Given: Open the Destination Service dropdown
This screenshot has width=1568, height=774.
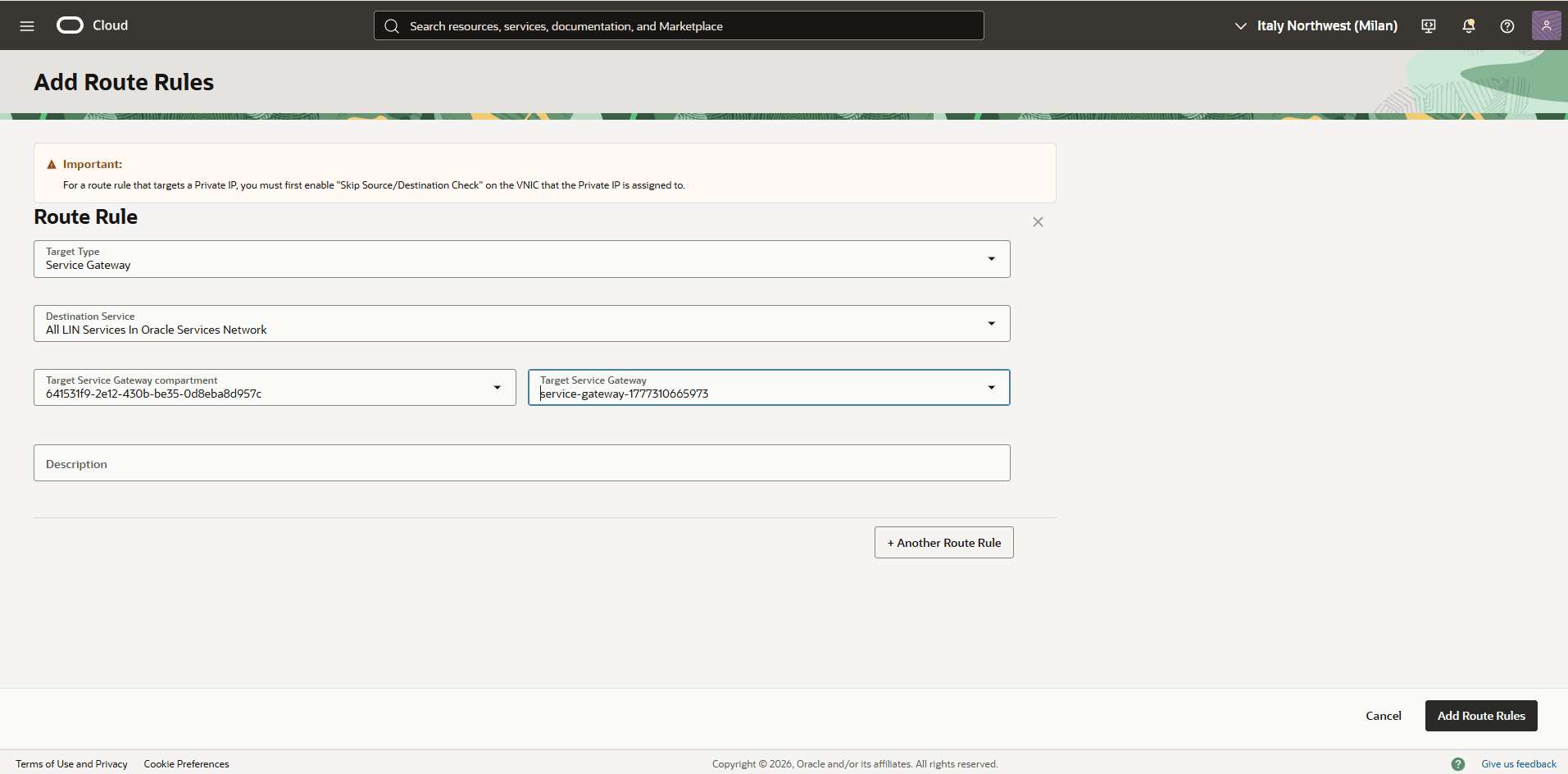Looking at the screenshot, I should coord(522,324).
